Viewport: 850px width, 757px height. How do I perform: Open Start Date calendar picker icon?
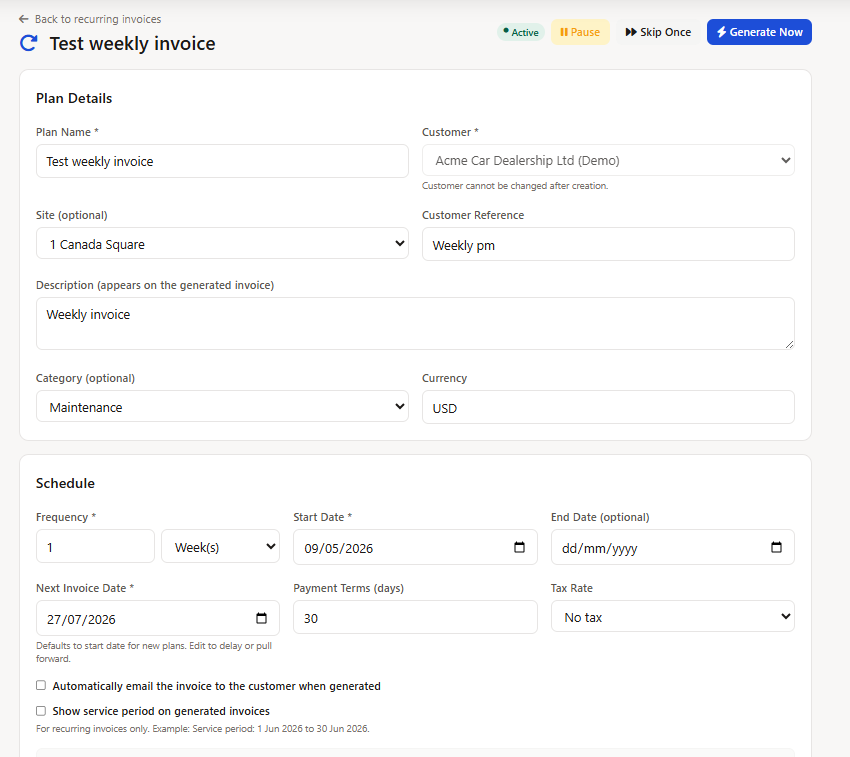[519, 547]
